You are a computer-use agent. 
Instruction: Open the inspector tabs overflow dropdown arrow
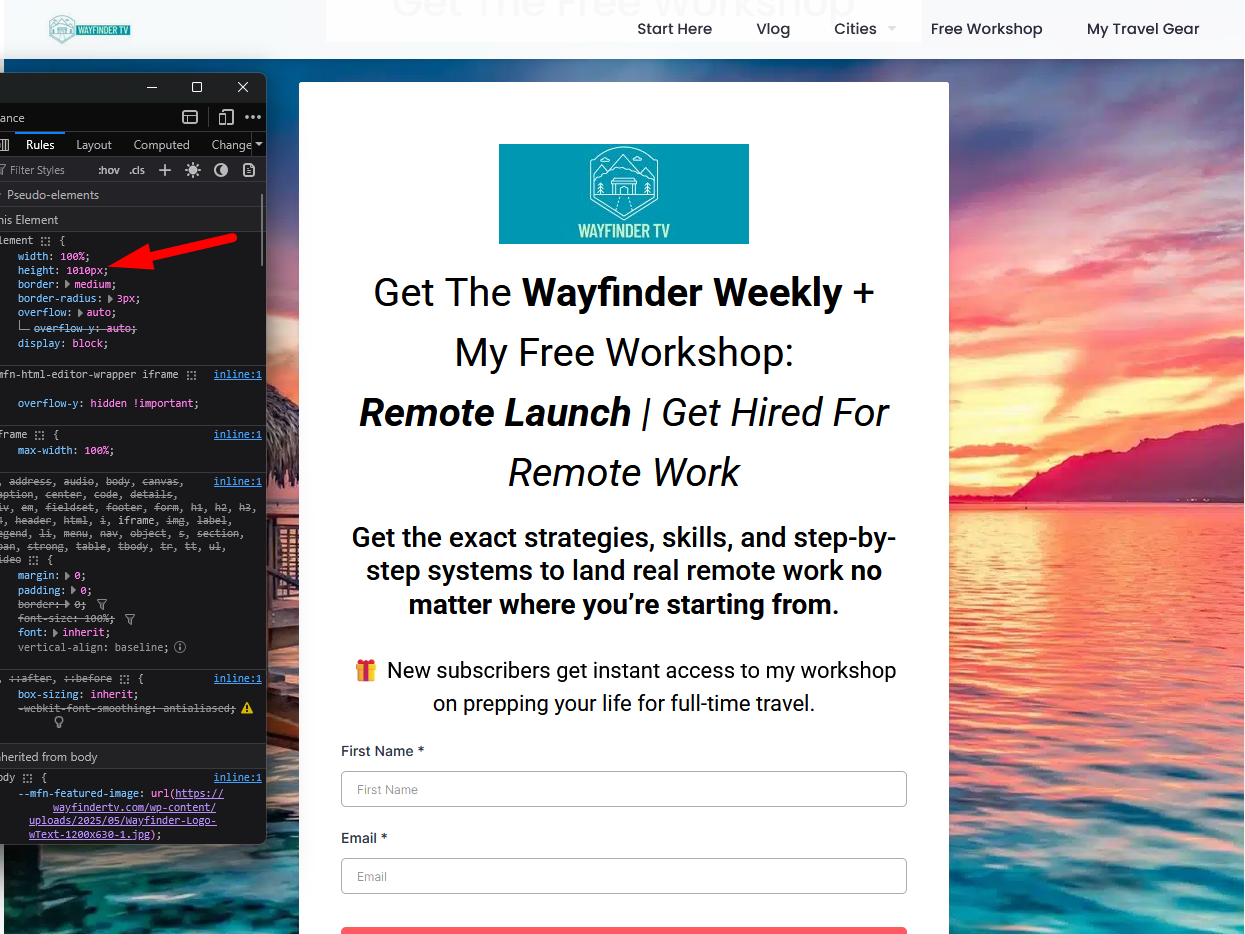(x=259, y=145)
